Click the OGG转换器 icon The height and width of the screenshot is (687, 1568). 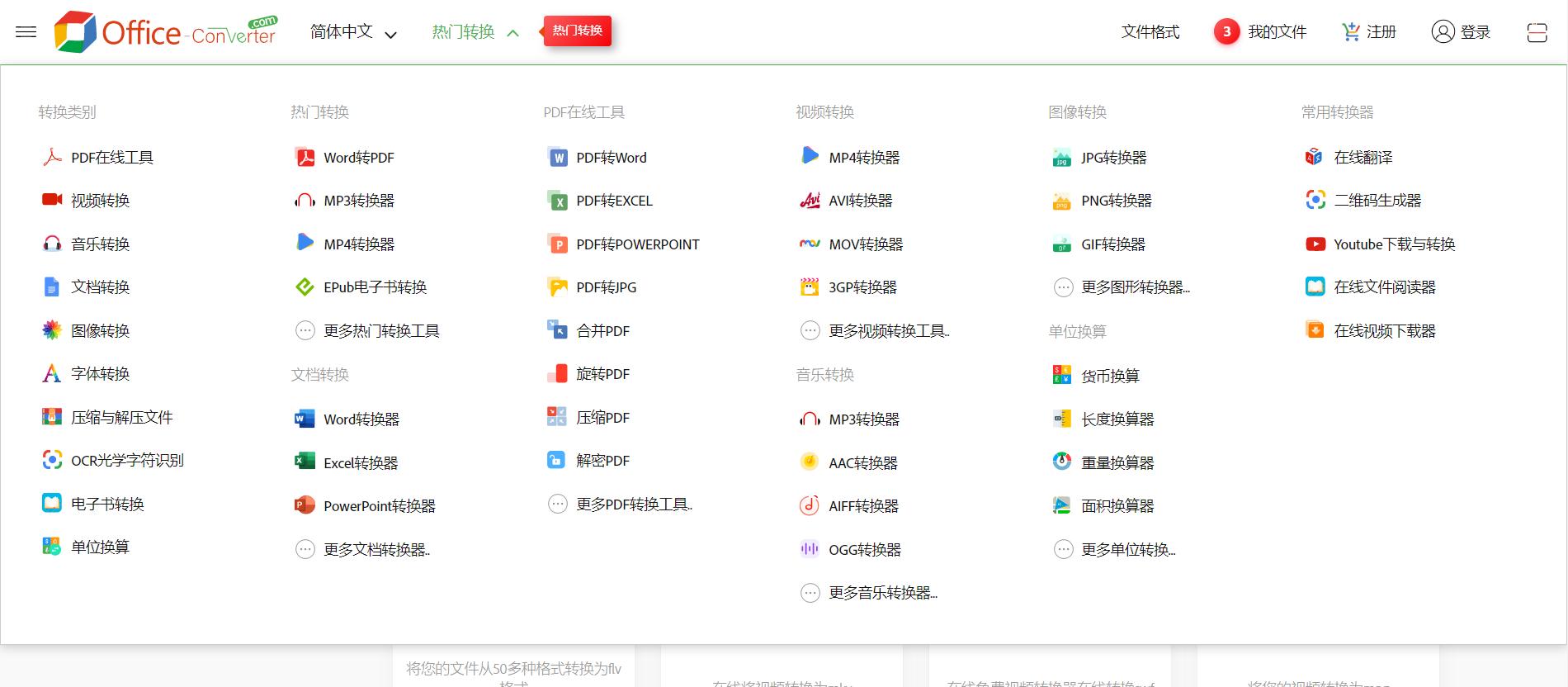pos(810,548)
